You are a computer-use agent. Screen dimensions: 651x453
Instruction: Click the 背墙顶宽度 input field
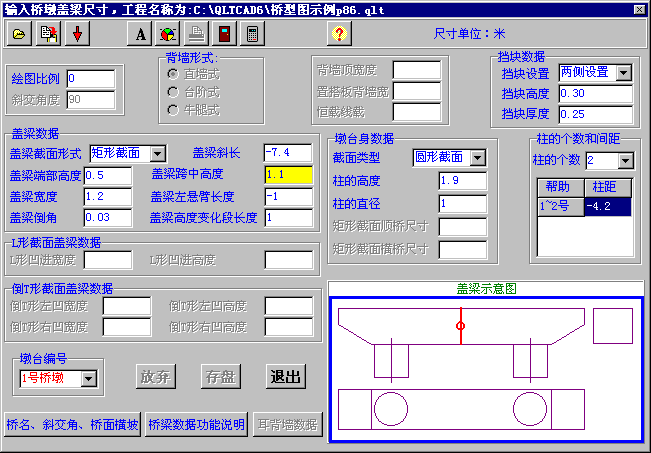[x=417, y=70]
